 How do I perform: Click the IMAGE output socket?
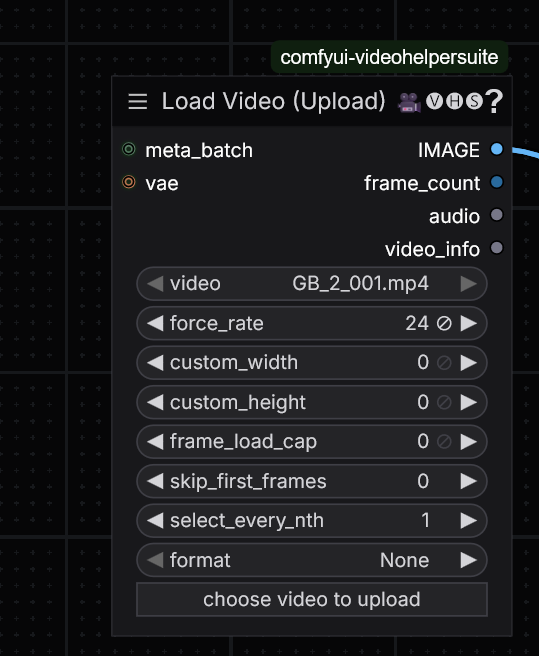coord(497,149)
